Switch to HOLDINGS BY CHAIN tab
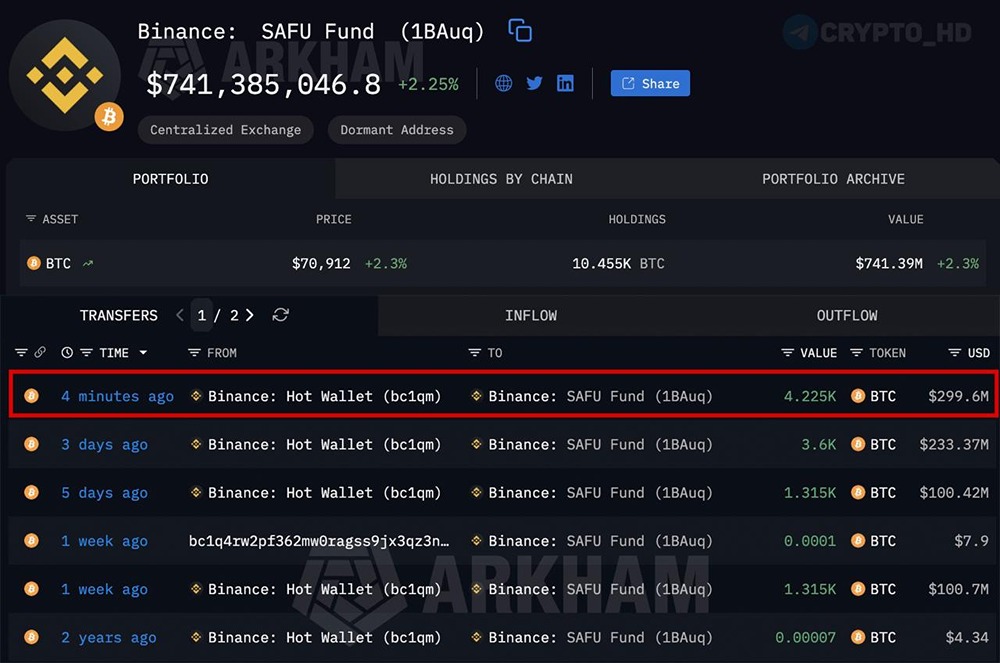Viewport: 1000px width, 663px height. coord(501,179)
